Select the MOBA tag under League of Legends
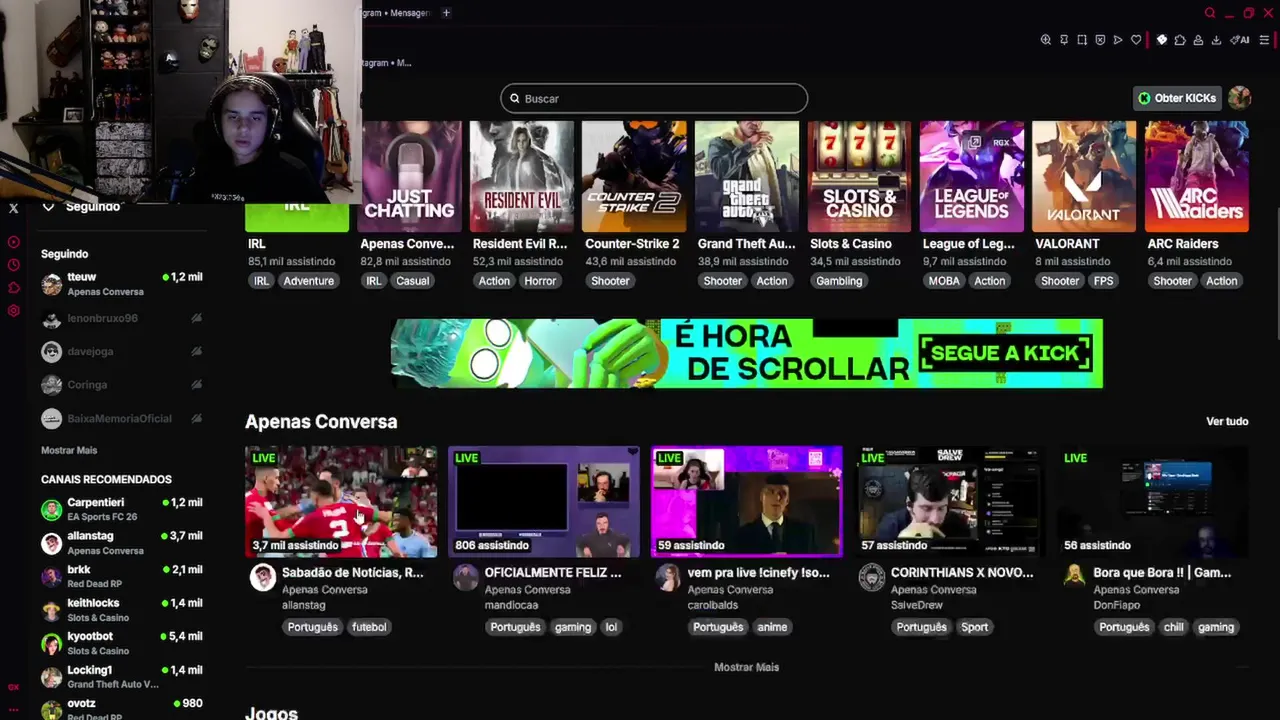Screen dimensions: 1280x720 [944, 281]
